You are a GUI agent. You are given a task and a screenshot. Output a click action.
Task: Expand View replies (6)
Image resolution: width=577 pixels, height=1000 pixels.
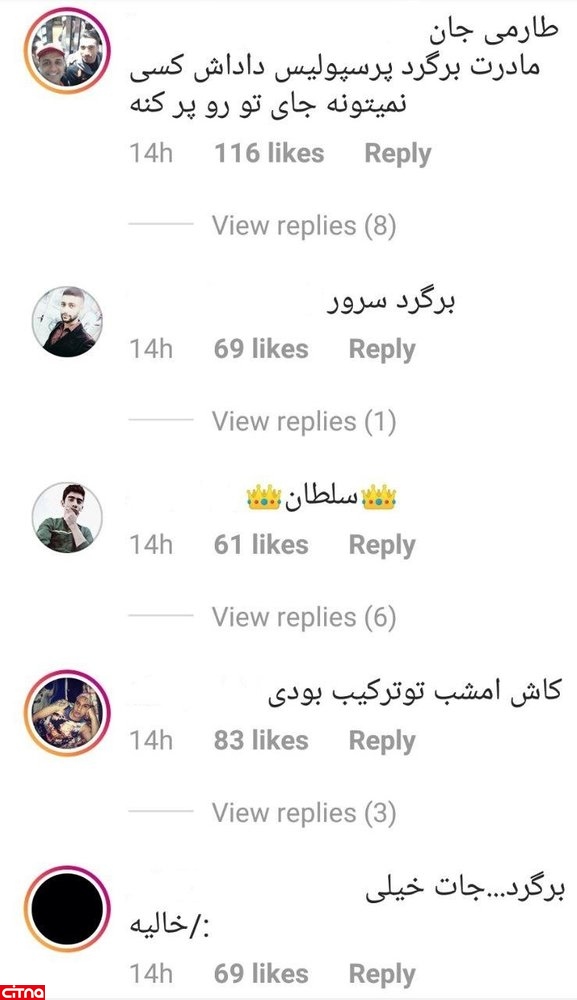tap(304, 617)
